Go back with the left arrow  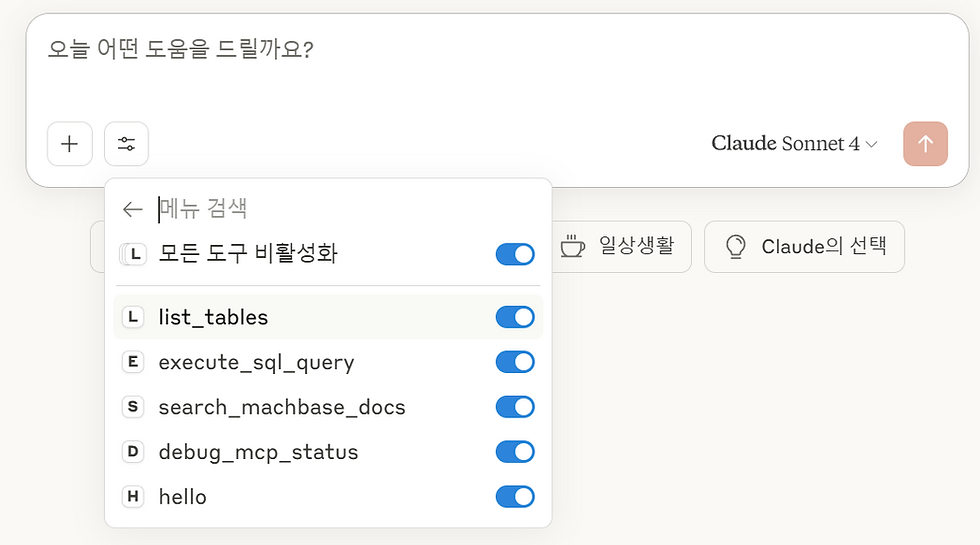pyautogui.click(x=132, y=209)
